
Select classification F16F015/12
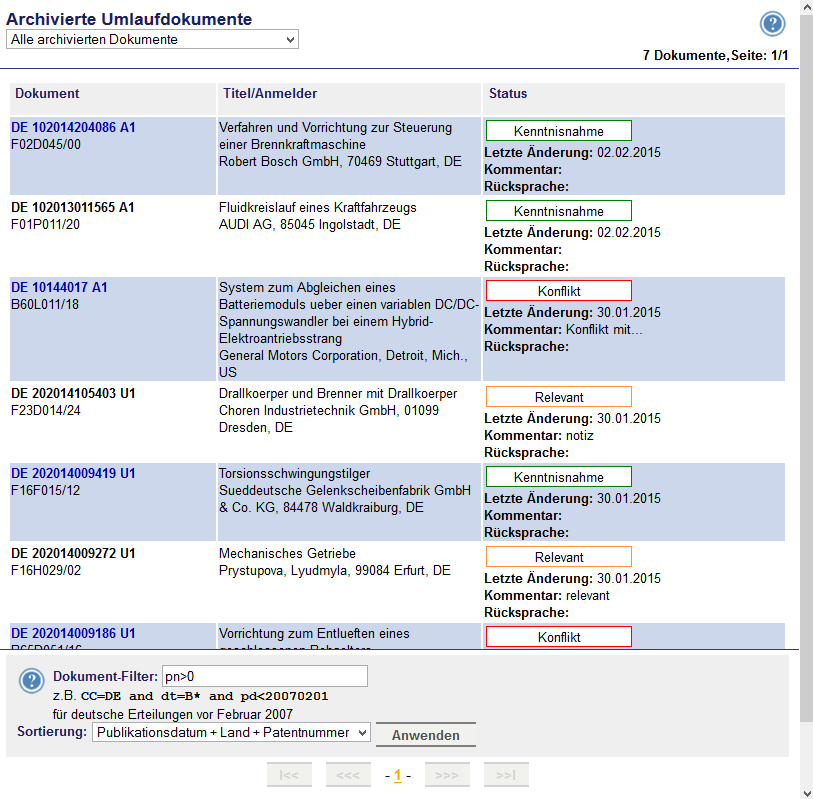[x=45, y=490]
